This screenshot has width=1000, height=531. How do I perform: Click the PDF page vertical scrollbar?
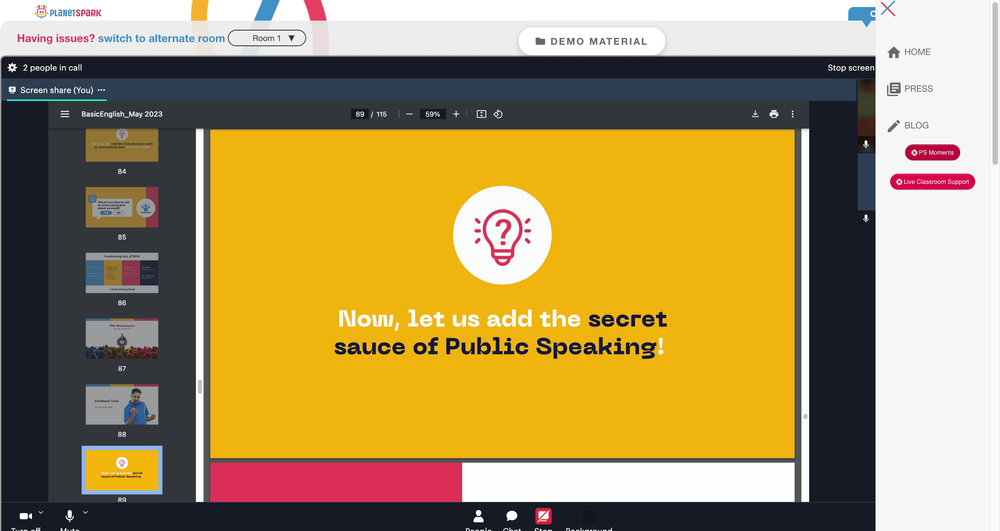pyautogui.click(x=805, y=416)
